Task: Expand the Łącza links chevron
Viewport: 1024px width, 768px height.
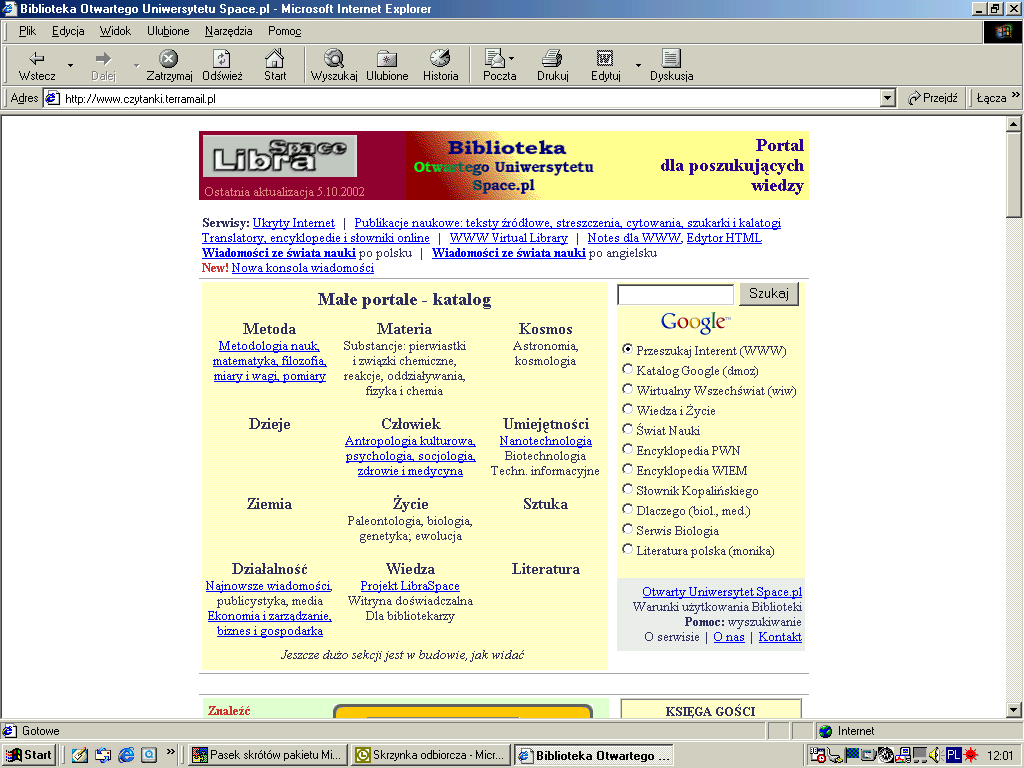Action: click(x=1016, y=95)
